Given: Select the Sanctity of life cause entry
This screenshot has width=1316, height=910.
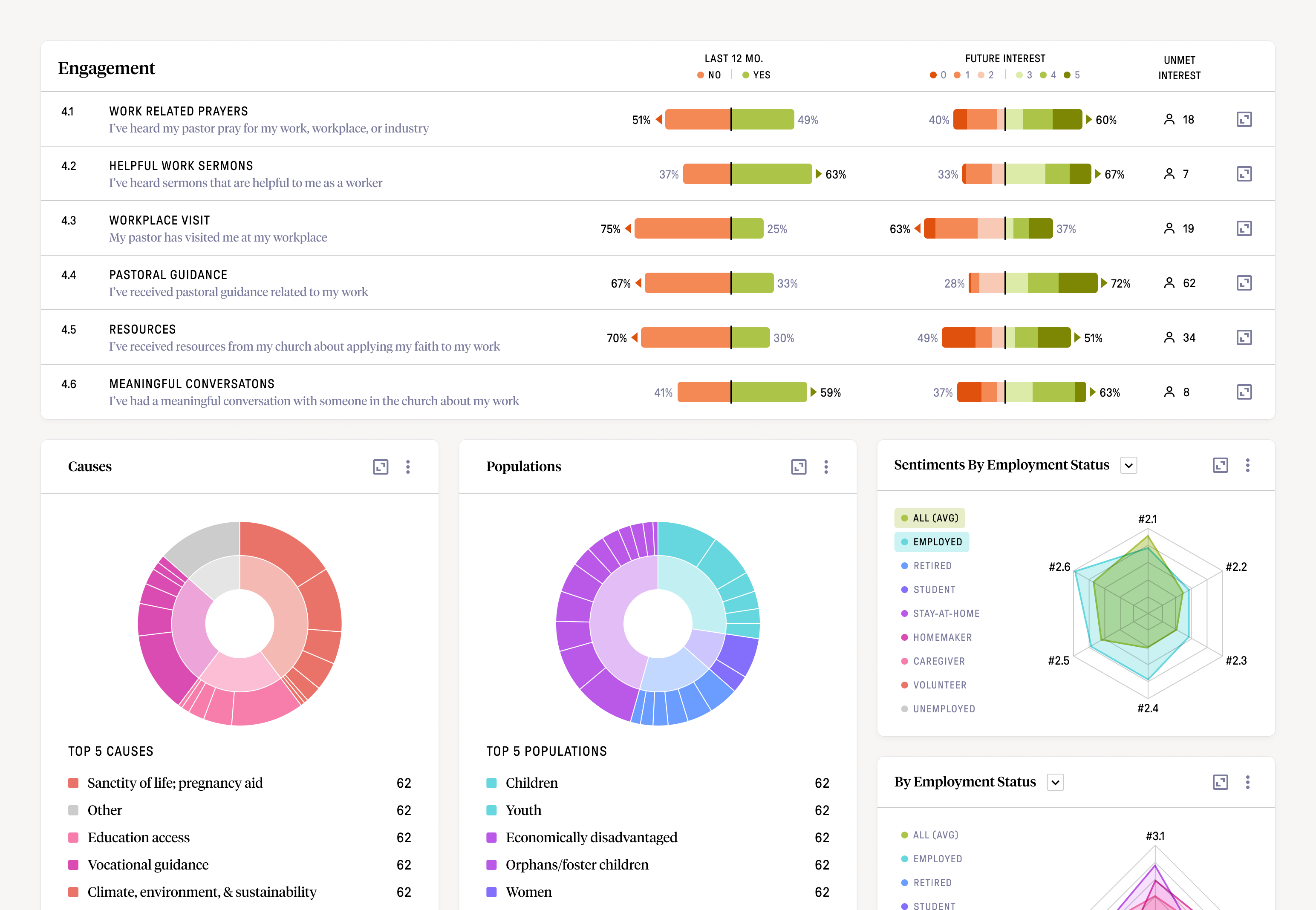Looking at the screenshot, I should click(175, 783).
